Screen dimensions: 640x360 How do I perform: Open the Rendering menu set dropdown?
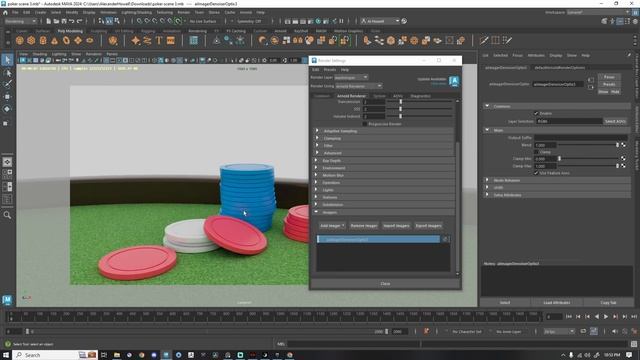click(x=20, y=21)
